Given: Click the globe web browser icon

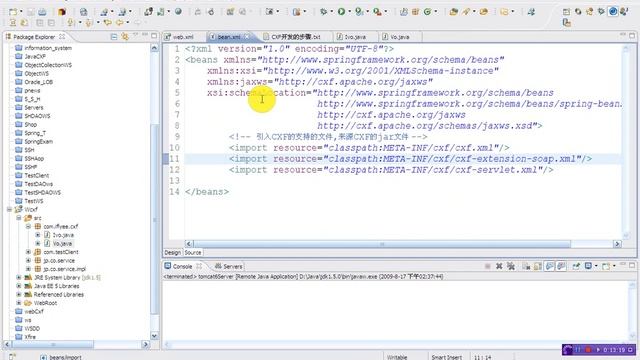Looking at the screenshot, I should click(178, 12).
